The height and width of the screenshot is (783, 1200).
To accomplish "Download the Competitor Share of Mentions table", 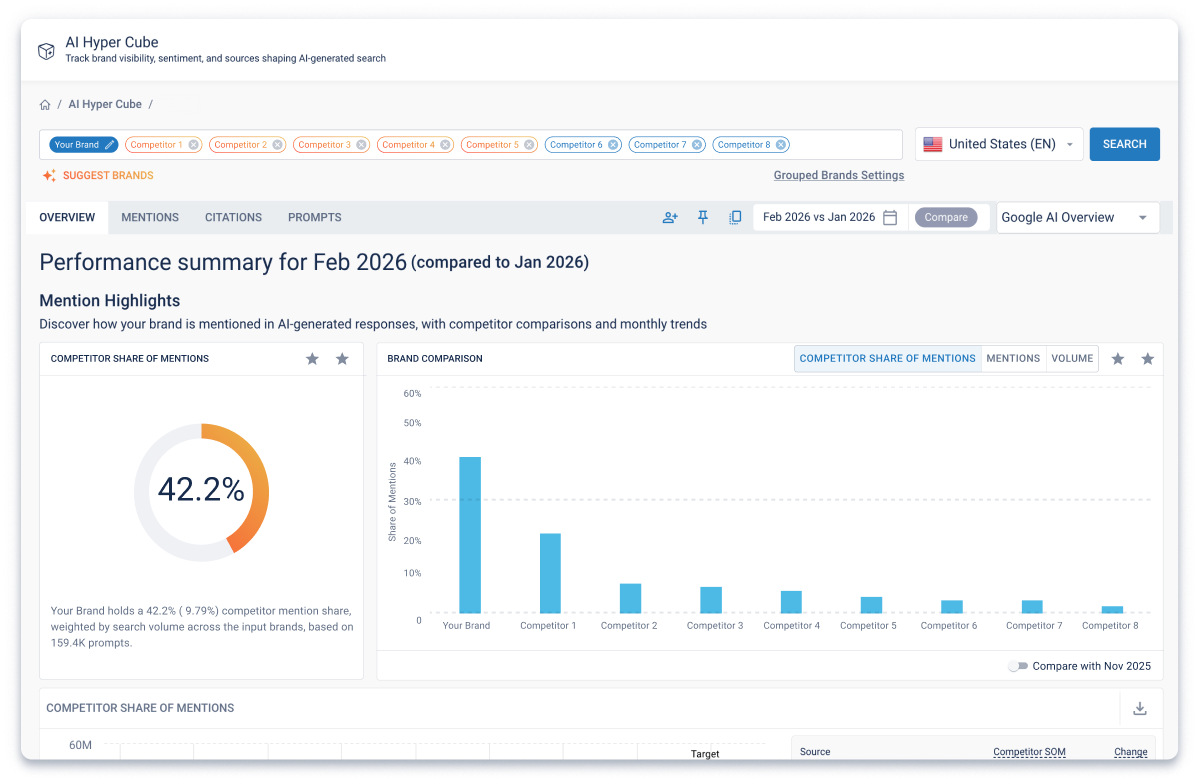I will (1140, 708).
